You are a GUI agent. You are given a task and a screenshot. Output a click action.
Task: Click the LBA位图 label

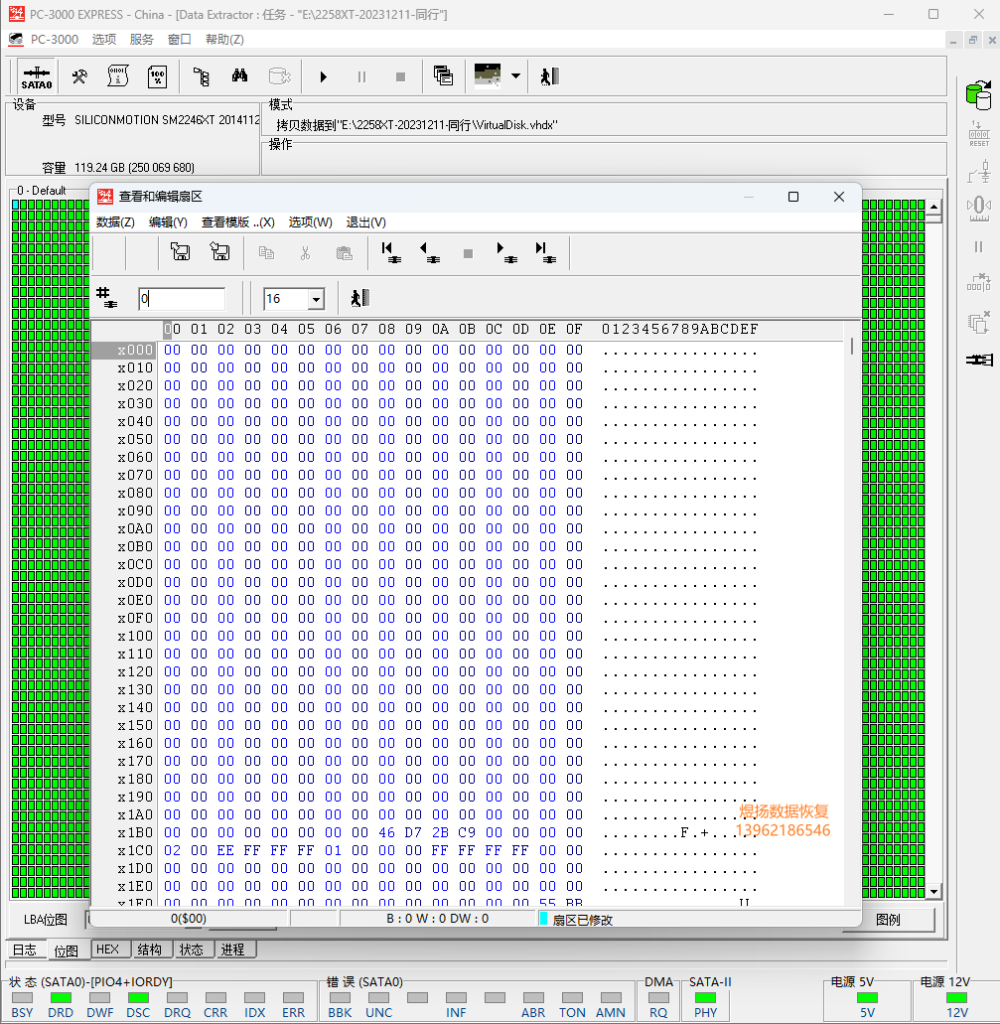45,920
